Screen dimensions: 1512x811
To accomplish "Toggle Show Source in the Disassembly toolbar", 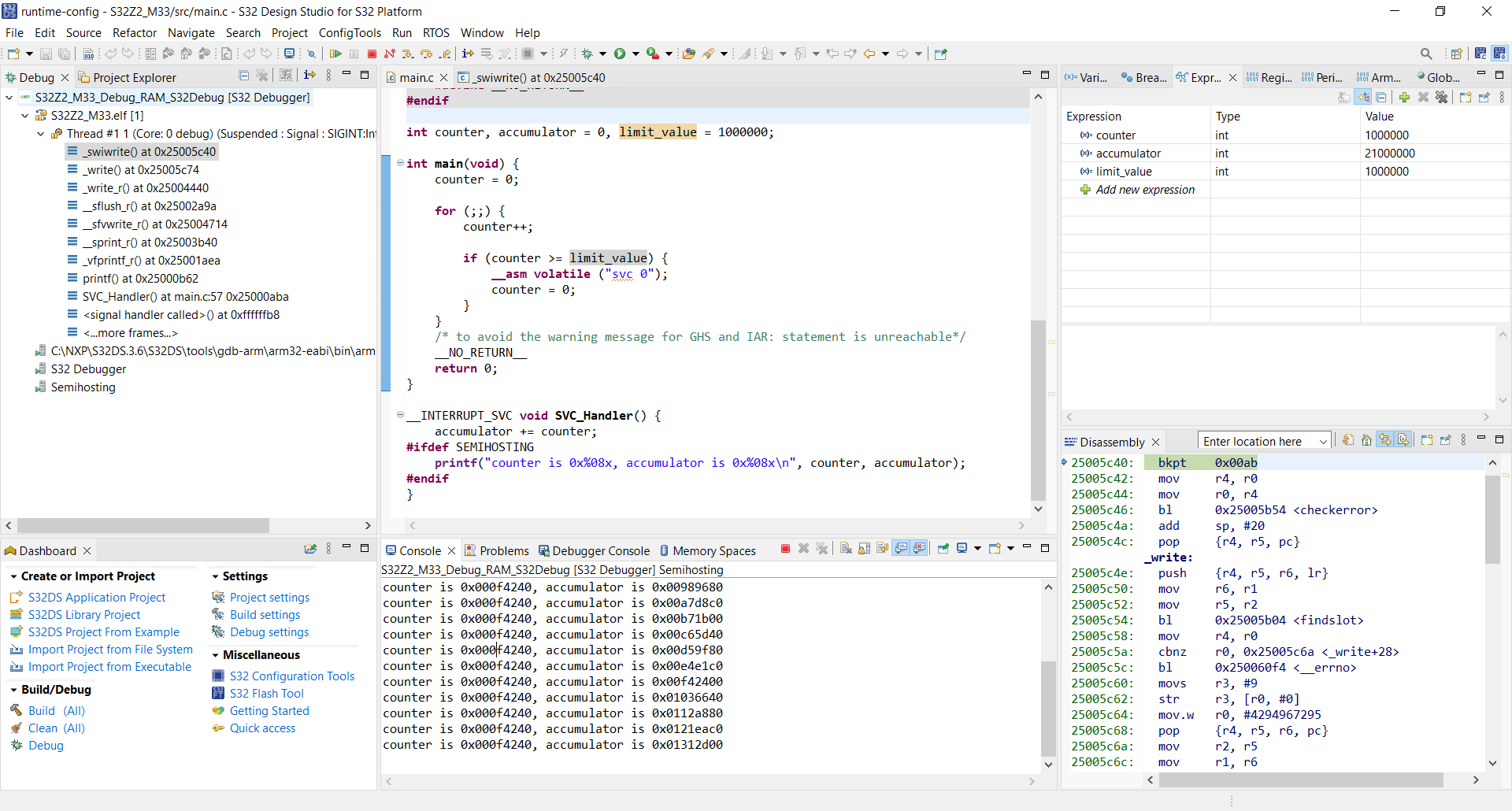I will (1403, 440).
